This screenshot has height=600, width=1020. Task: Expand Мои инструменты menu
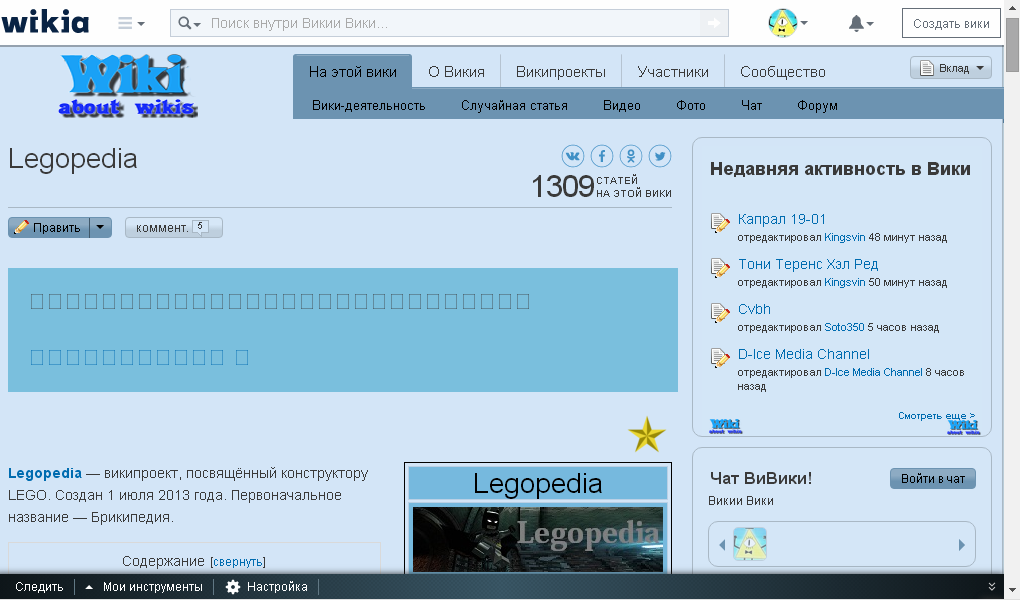tap(144, 586)
